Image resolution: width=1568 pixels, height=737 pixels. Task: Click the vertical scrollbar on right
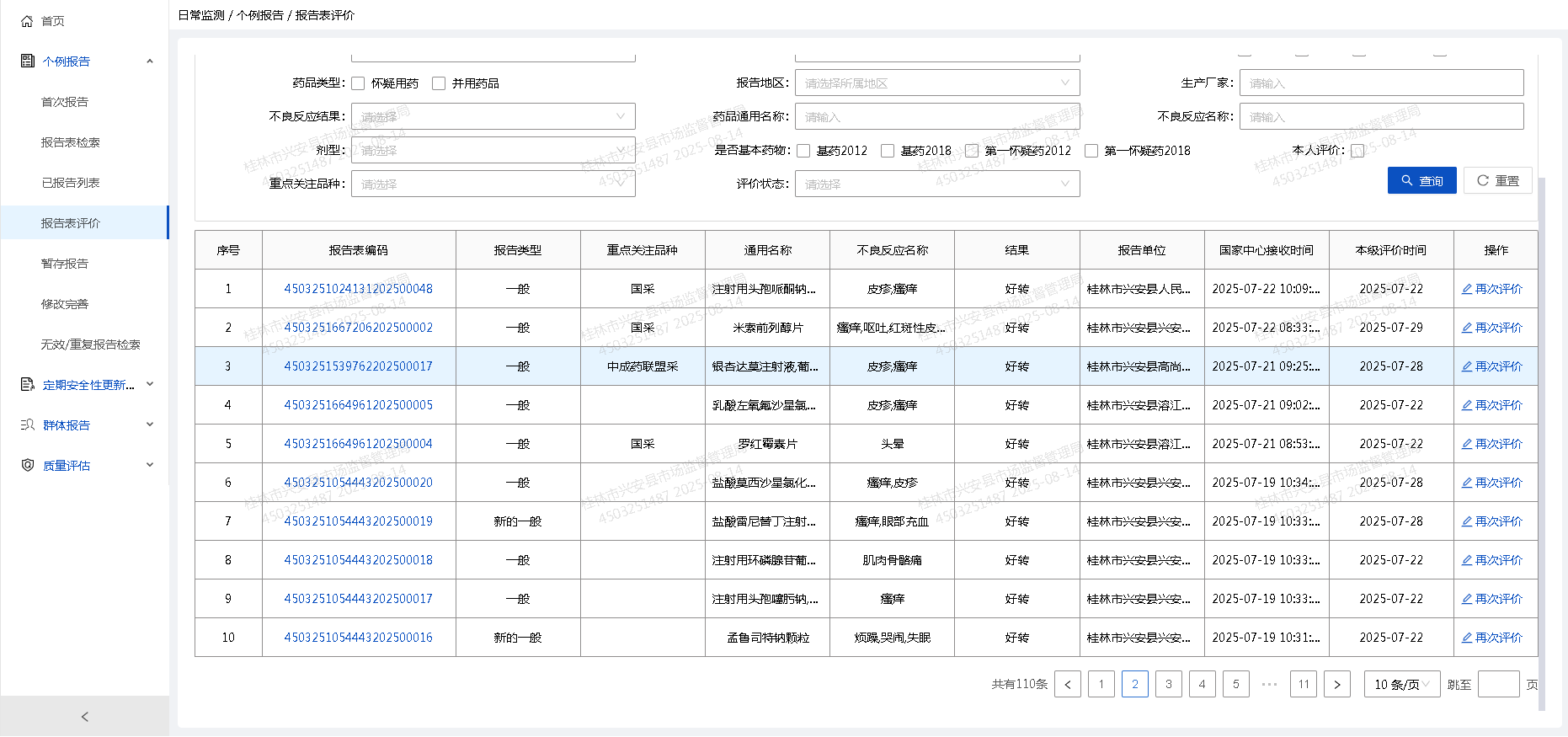[1542, 421]
